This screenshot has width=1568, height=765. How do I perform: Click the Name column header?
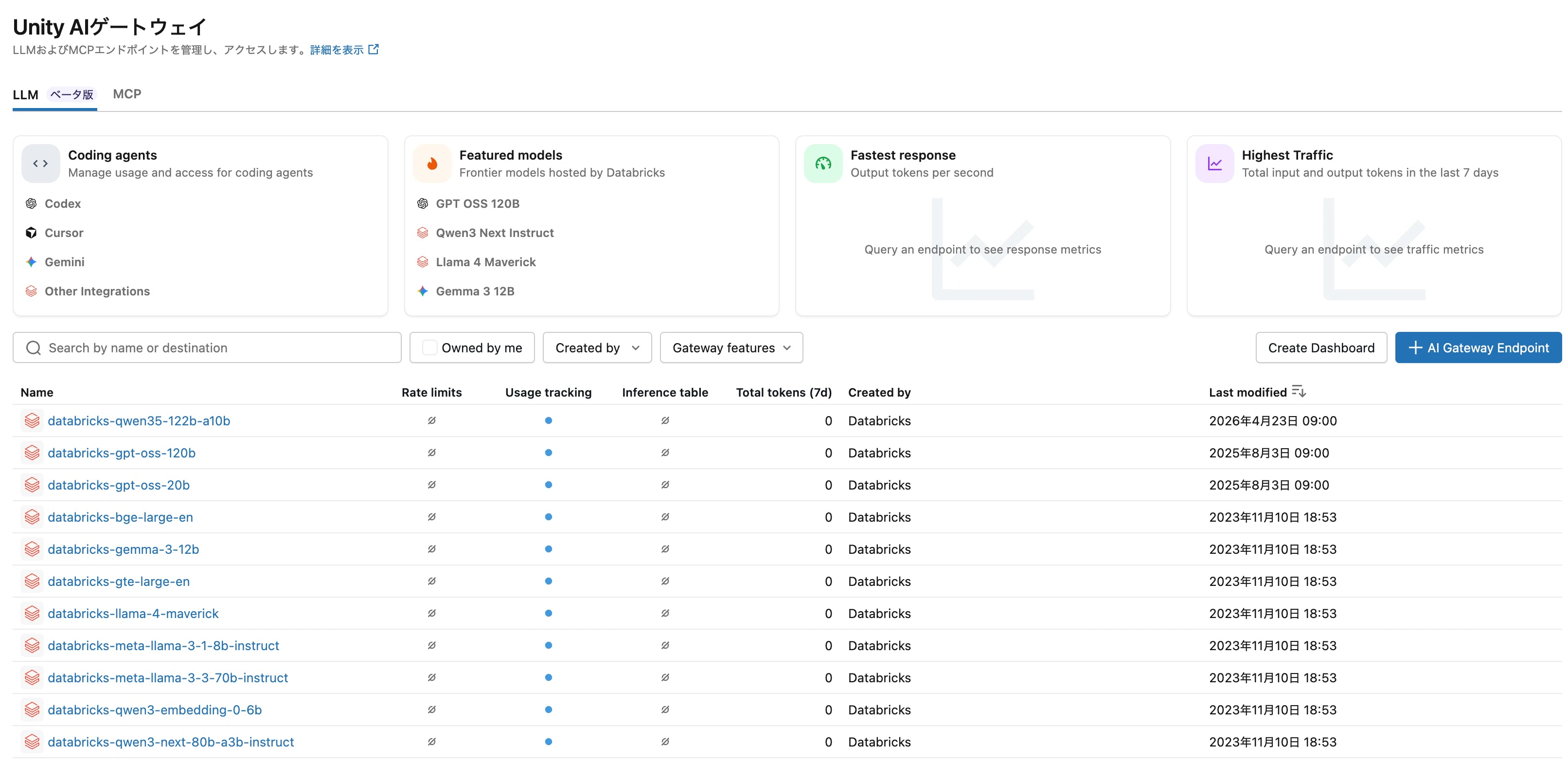pos(37,392)
